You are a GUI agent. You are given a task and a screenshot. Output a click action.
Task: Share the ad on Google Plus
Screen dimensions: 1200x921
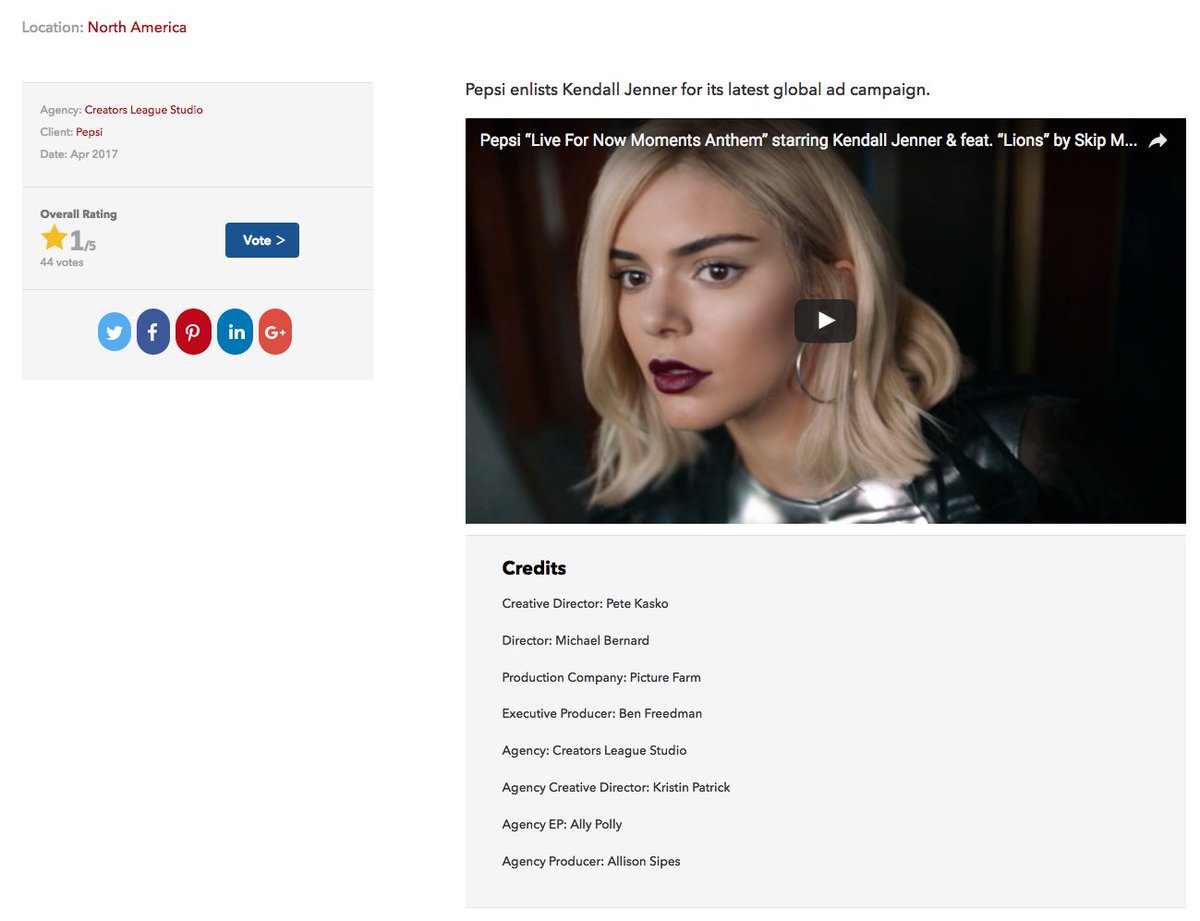click(x=275, y=332)
